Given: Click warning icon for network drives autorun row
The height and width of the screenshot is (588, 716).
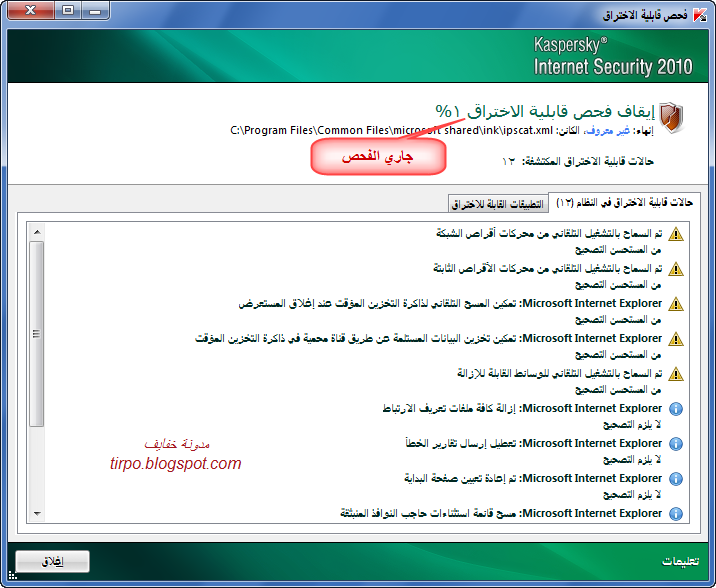Looking at the screenshot, I should point(676,234).
